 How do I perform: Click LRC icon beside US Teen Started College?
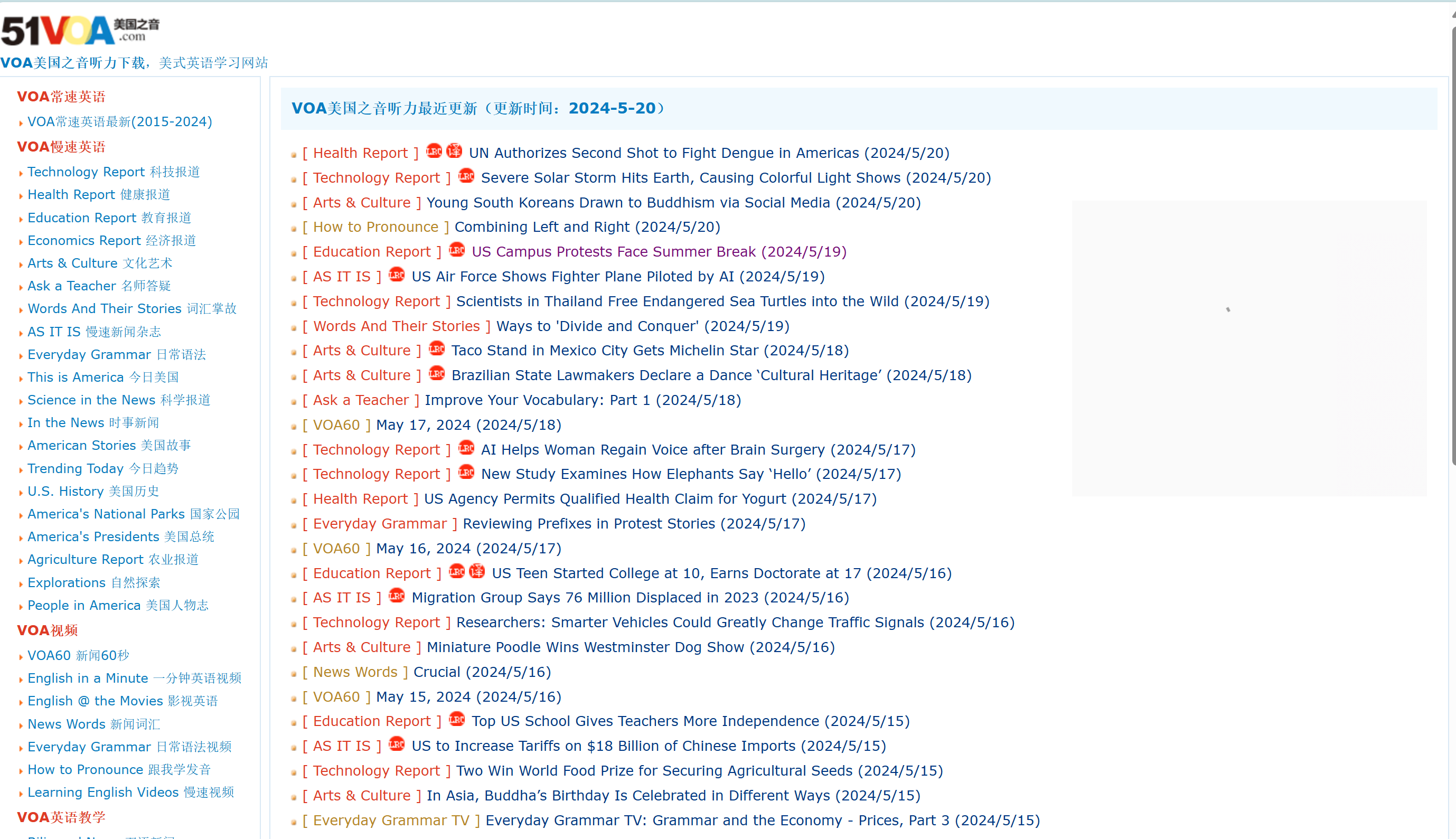point(457,572)
